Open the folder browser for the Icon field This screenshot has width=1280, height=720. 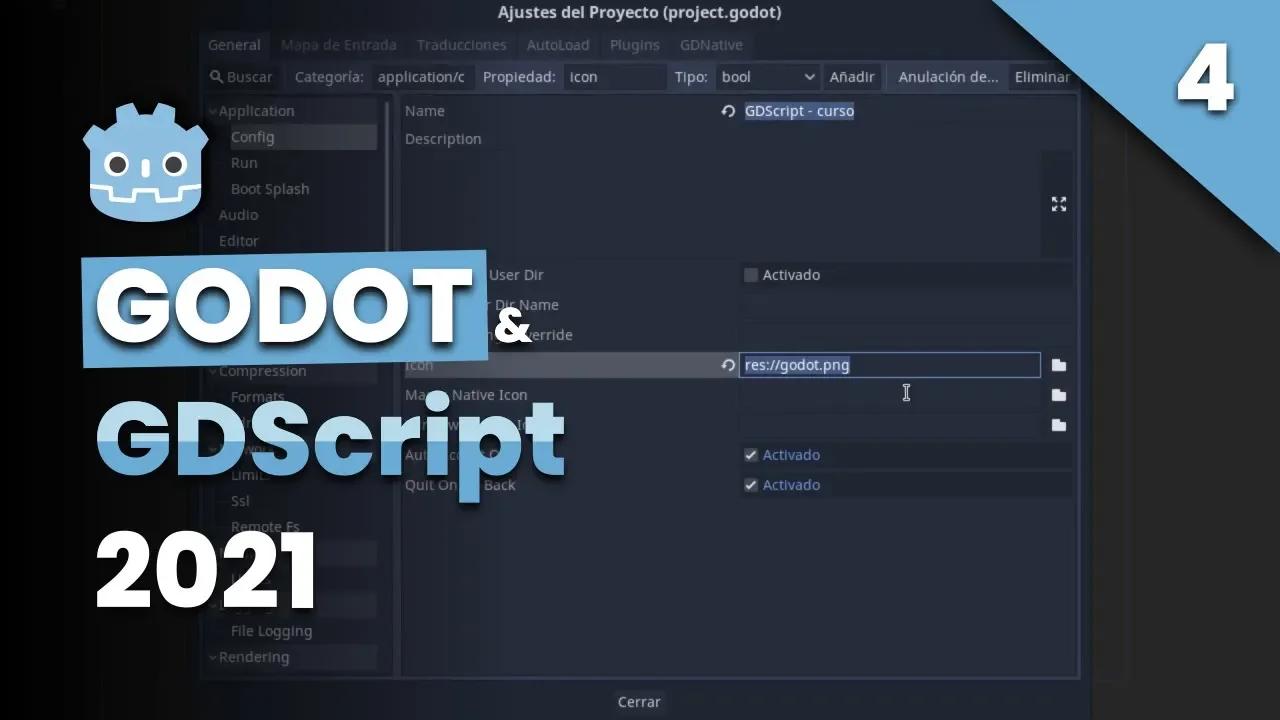pyautogui.click(x=1059, y=365)
